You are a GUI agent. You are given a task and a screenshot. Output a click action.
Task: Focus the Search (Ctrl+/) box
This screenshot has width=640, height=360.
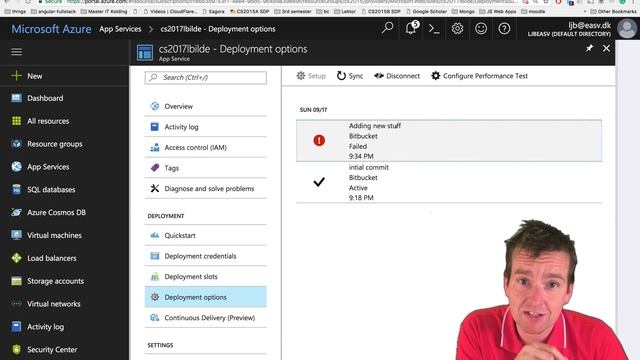coord(206,78)
